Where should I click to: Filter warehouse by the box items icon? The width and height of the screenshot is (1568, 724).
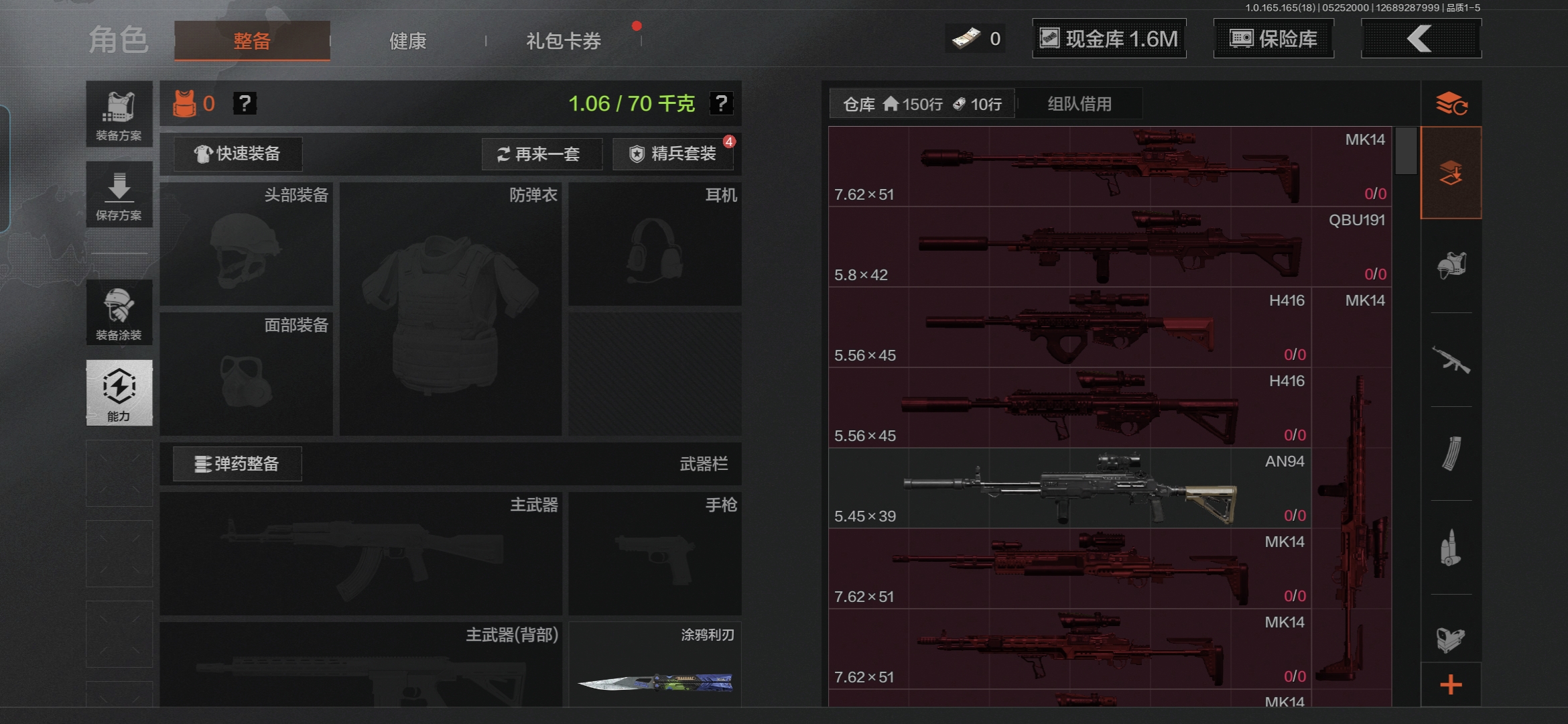(x=1451, y=639)
